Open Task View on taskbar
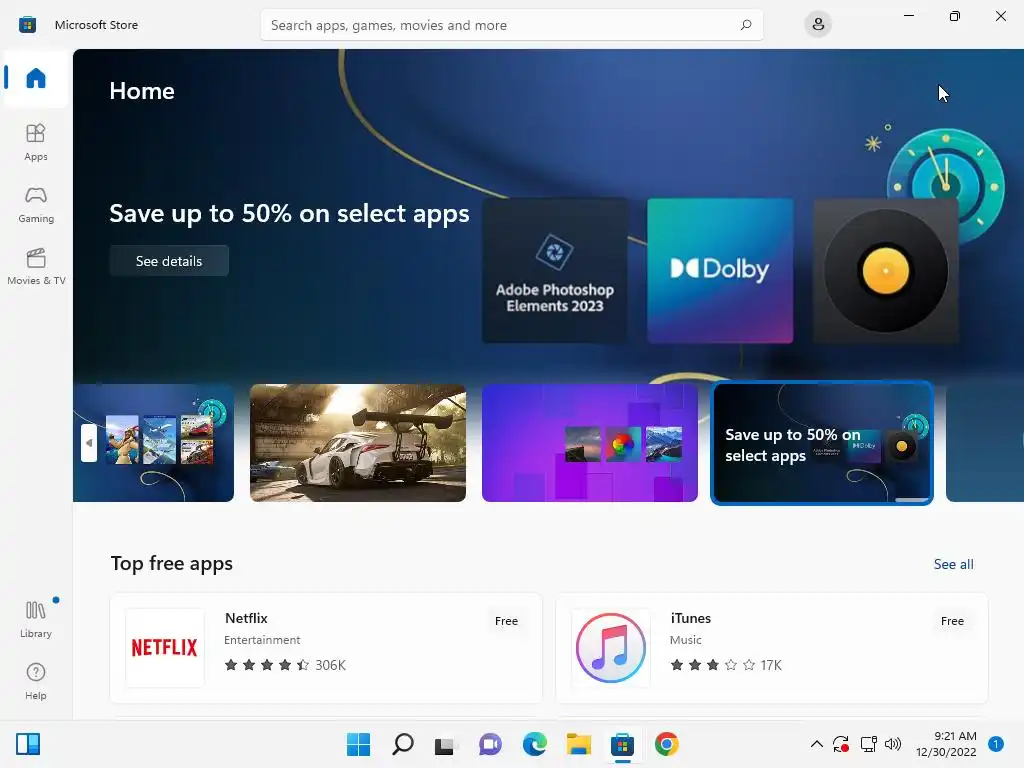 click(x=445, y=744)
